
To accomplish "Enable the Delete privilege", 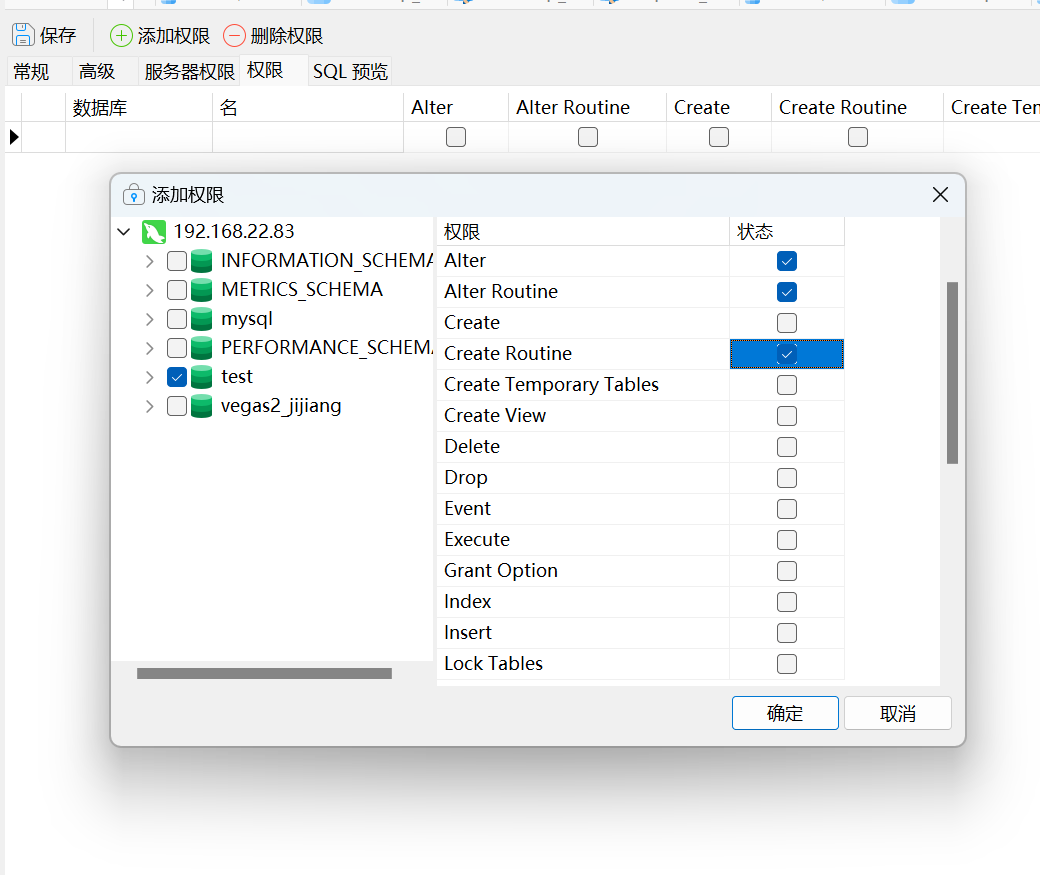I will [x=787, y=447].
